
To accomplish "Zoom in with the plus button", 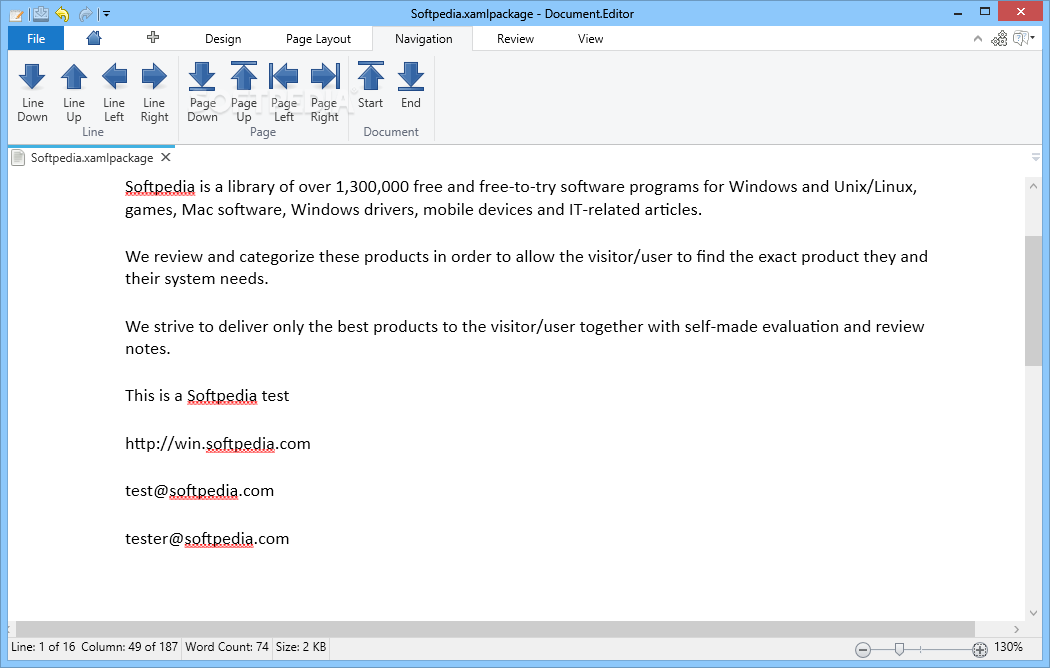I will click(980, 649).
